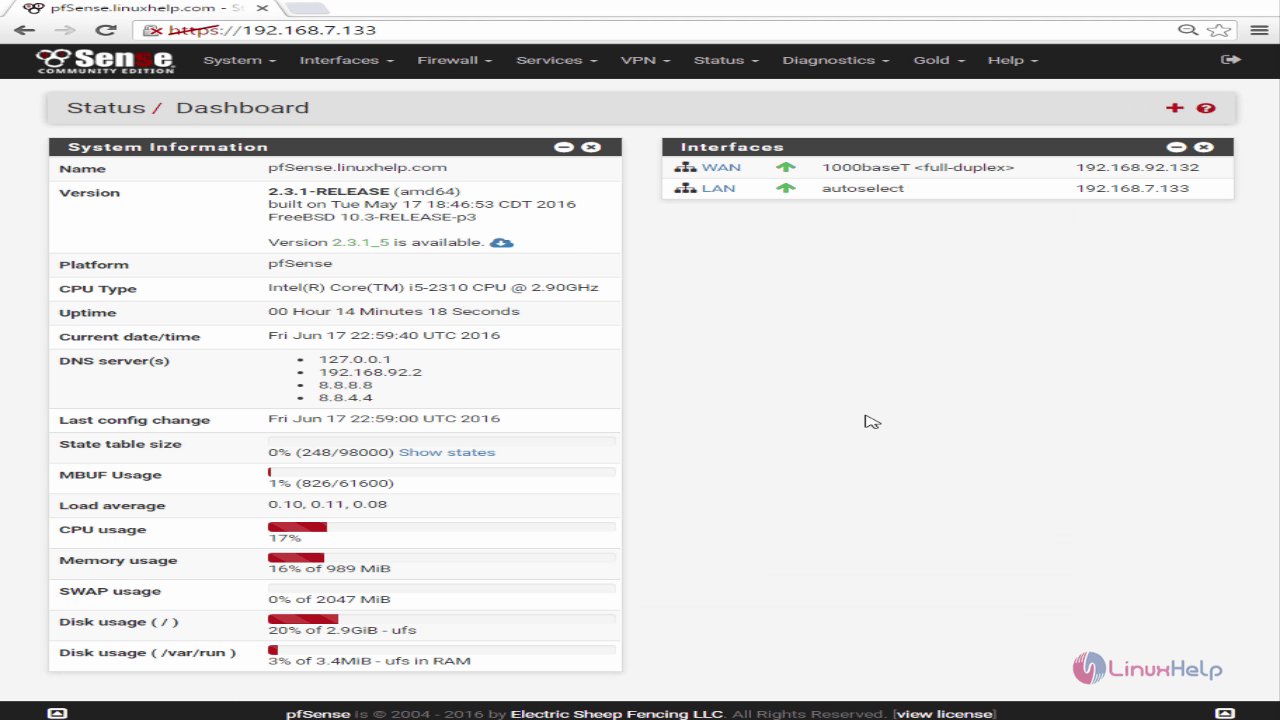This screenshot has height=720, width=1280.
Task: Open dashboard help question-mark icon
Action: point(1206,108)
